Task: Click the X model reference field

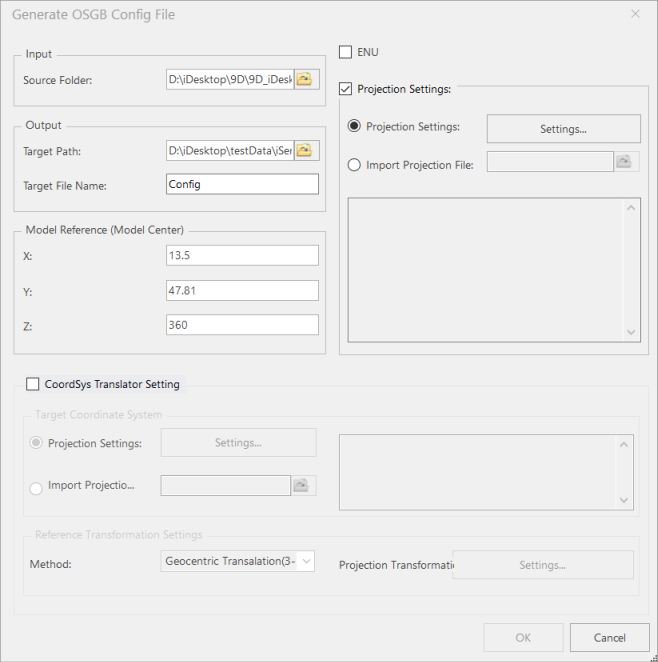Action: tap(242, 255)
